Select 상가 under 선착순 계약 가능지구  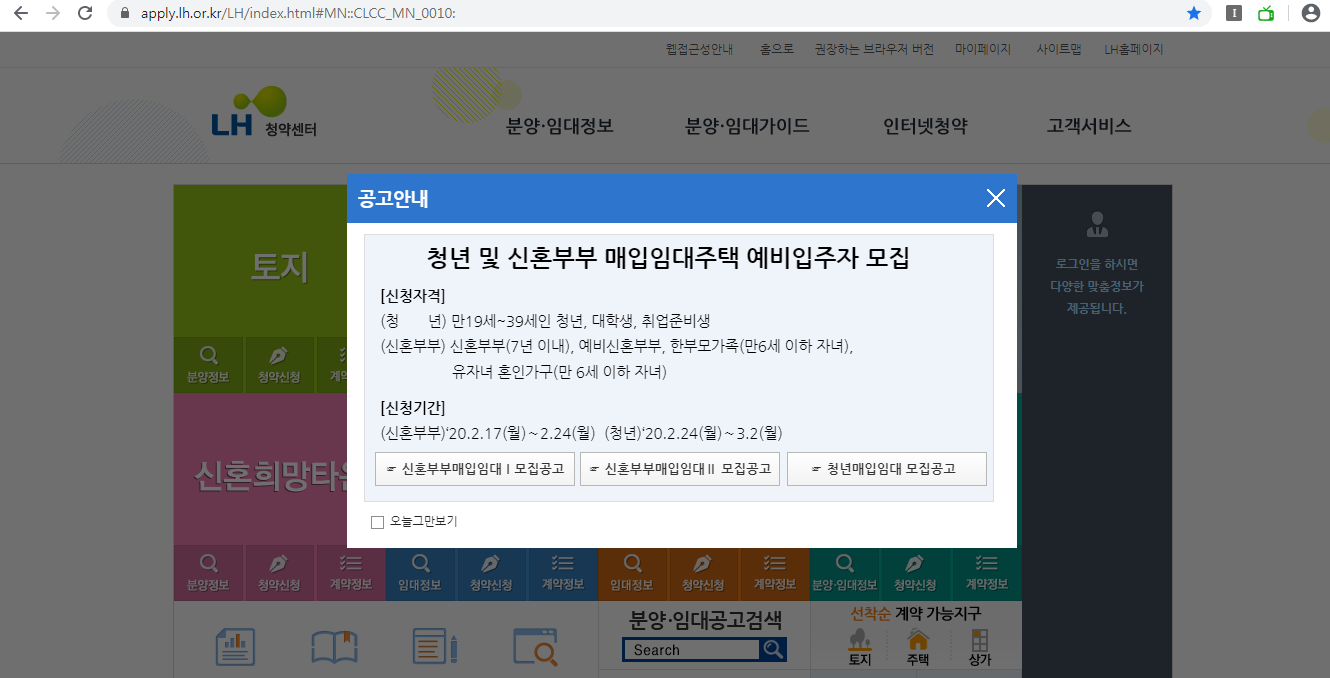click(980, 648)
